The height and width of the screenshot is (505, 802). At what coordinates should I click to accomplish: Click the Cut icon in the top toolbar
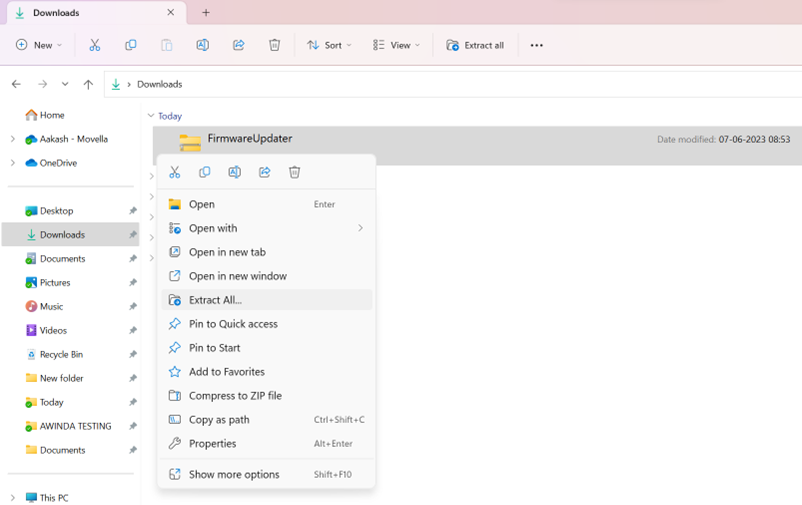(95, 45)
